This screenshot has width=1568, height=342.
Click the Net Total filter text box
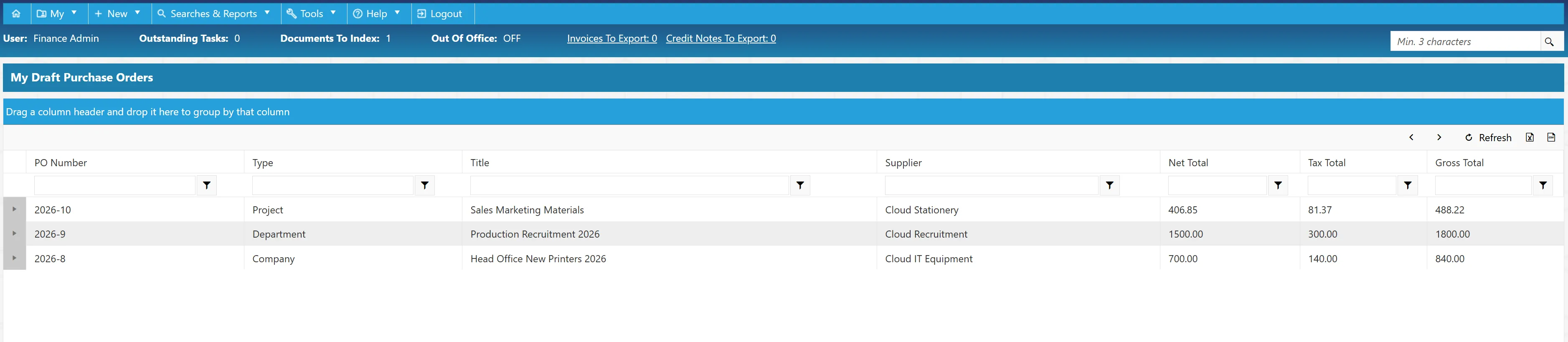click(x=1218, y=185)
